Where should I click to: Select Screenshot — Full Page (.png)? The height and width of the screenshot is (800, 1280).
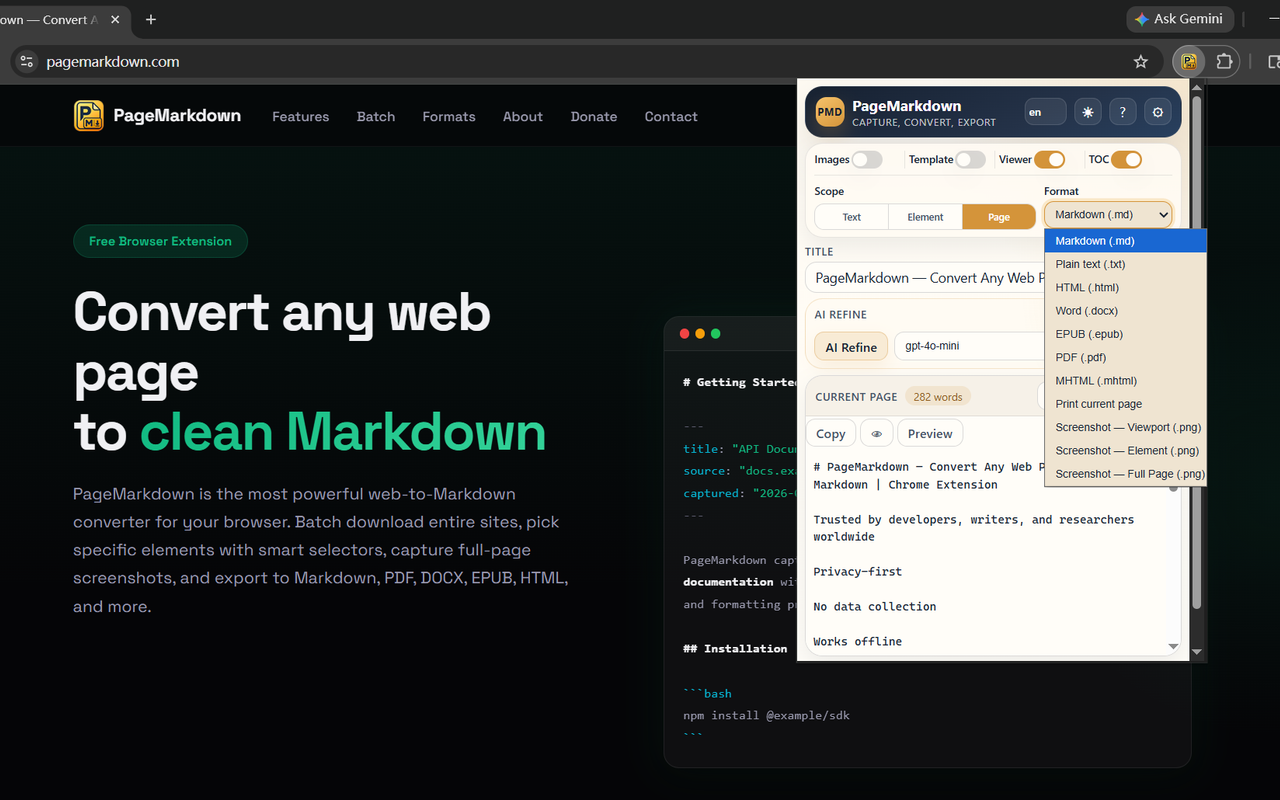pos(1125,474)
